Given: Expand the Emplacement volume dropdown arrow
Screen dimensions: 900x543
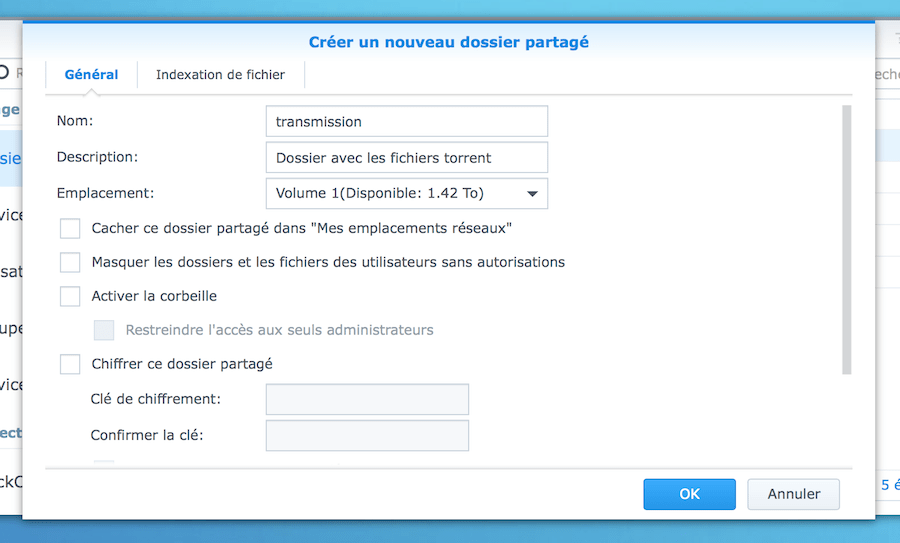Looking at the screenshot, I should click(532, 194).
